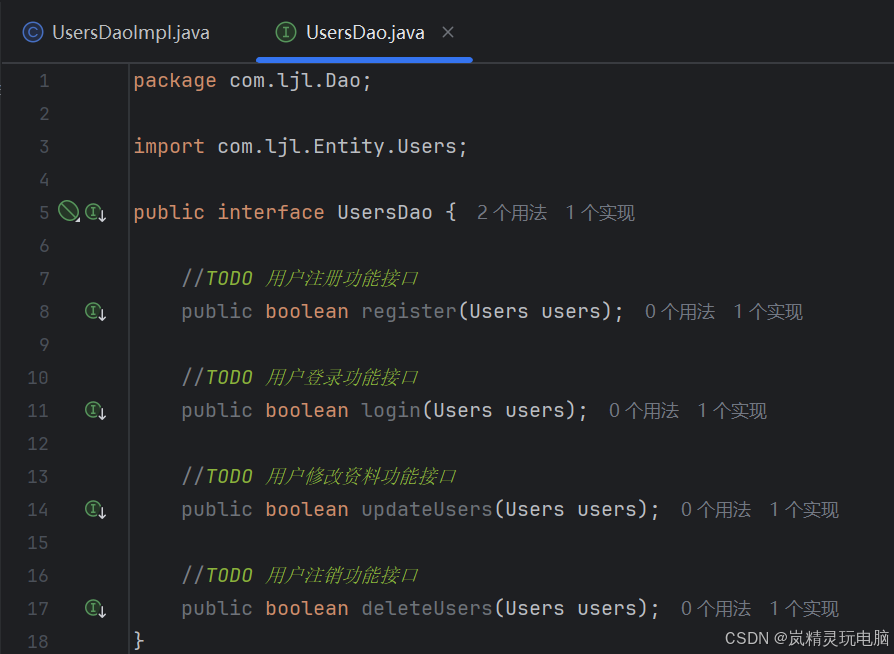This screenshot has width=894, height=654.
Task: Click the TODO comment '用户登录功能接口'
Action: [x=342, y=377]
